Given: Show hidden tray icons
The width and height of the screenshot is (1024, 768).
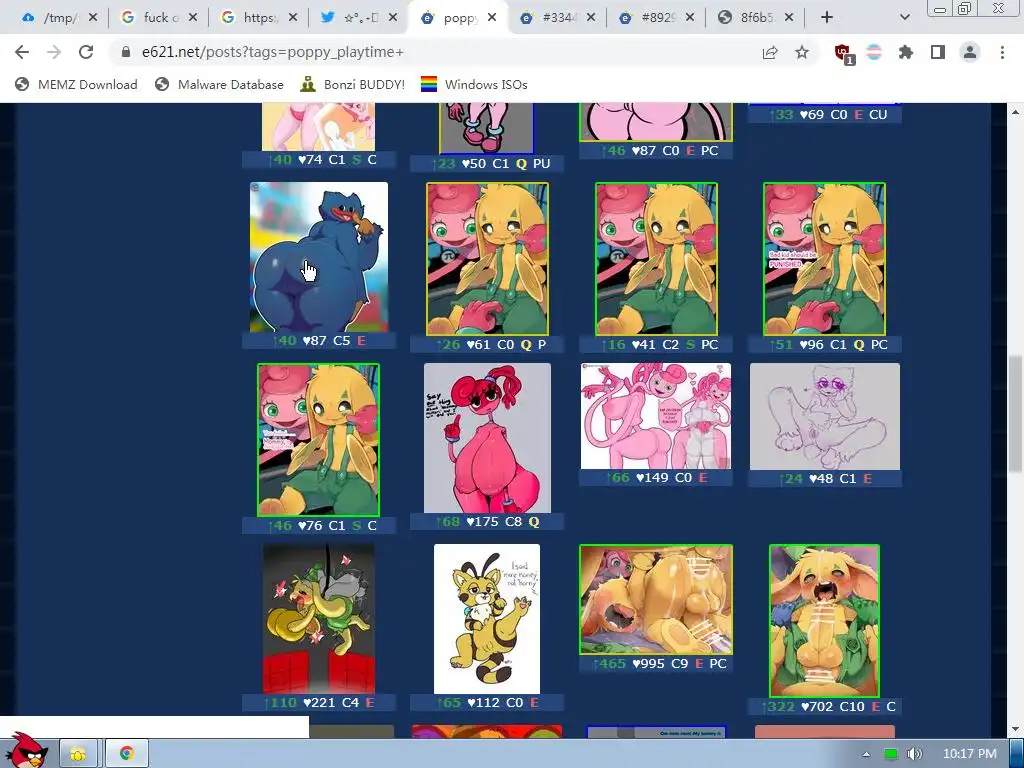Looking at the screenshot, I should coord(866,754).
